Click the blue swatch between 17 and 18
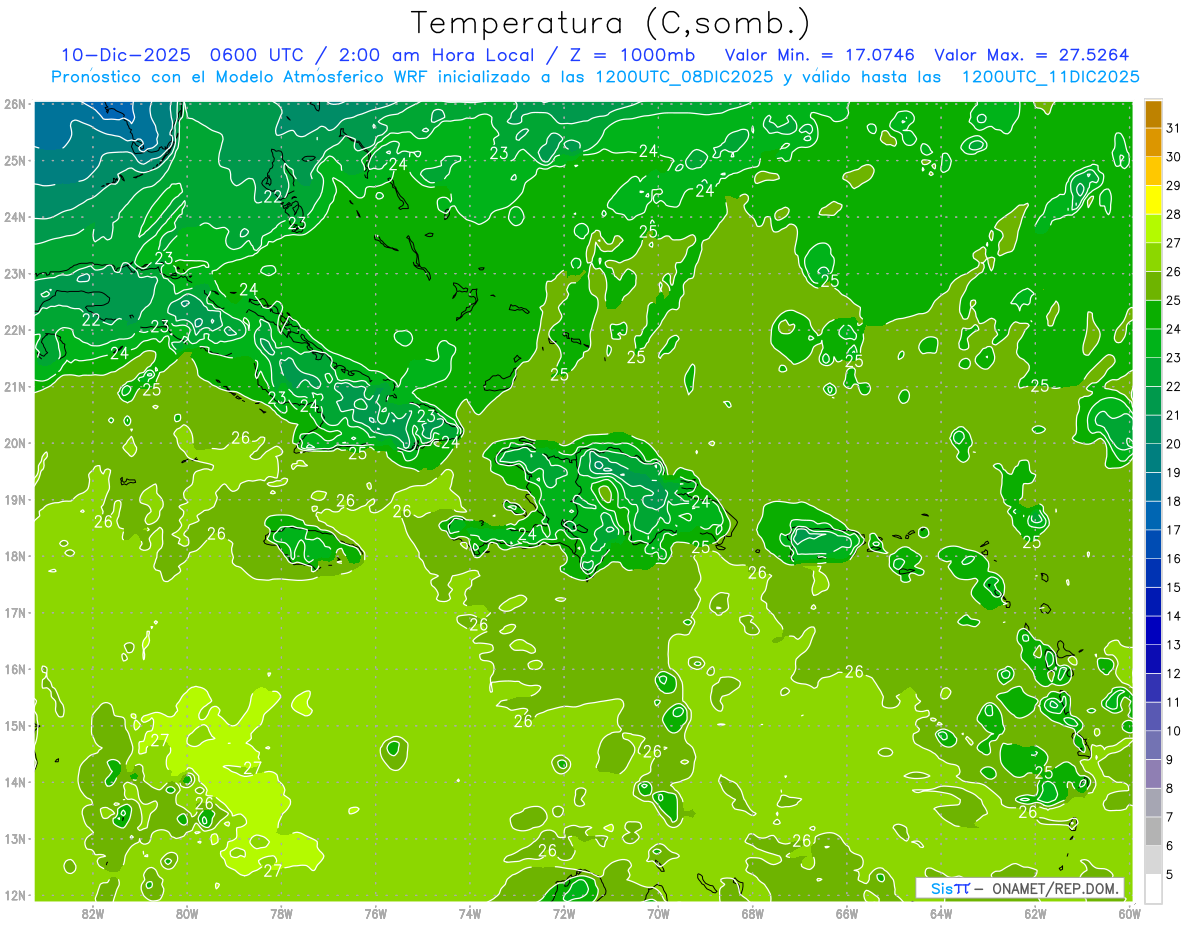 [1153, 515]
